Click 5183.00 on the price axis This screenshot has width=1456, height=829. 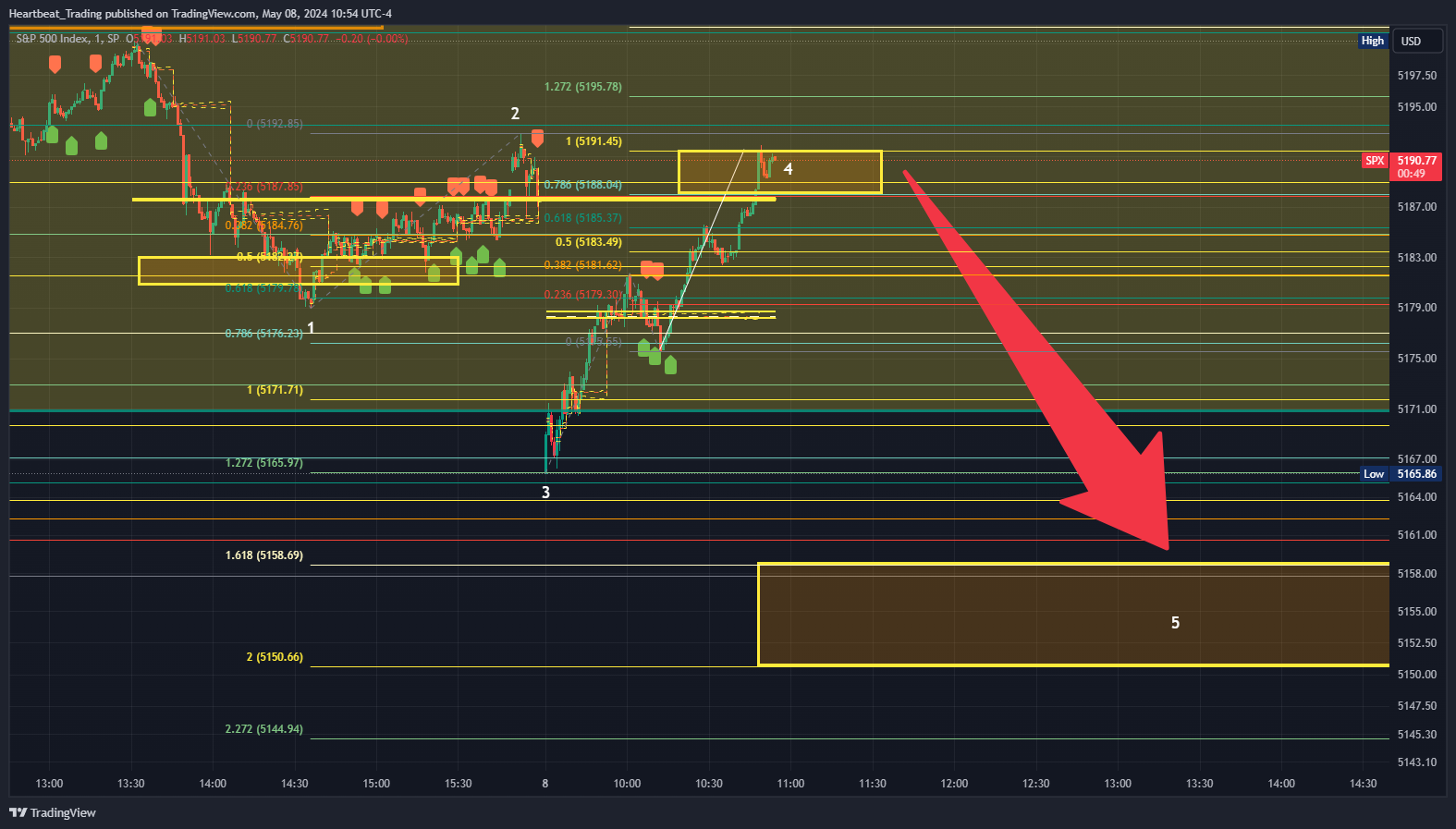pyautogui.click(x=1417, y=258)
